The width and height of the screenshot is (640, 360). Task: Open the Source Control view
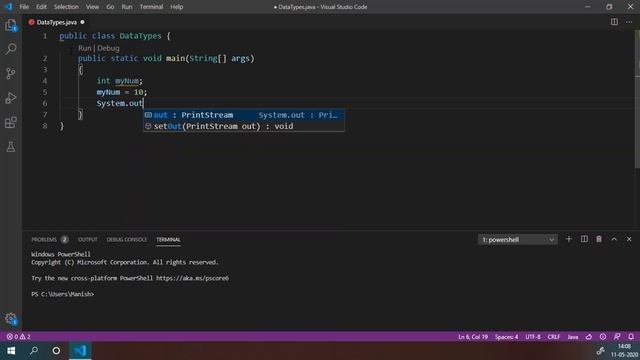pyautogui.click(x=11, y=73)
